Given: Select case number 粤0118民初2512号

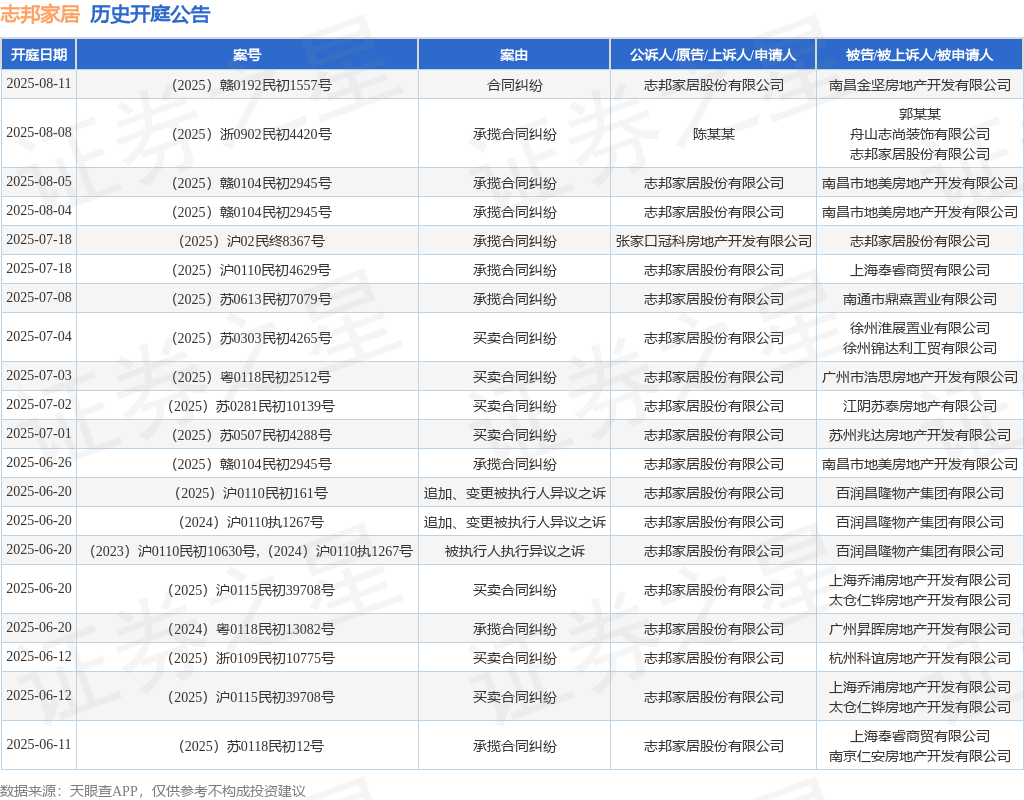Looking at the screenshot, I should (251, 377).
